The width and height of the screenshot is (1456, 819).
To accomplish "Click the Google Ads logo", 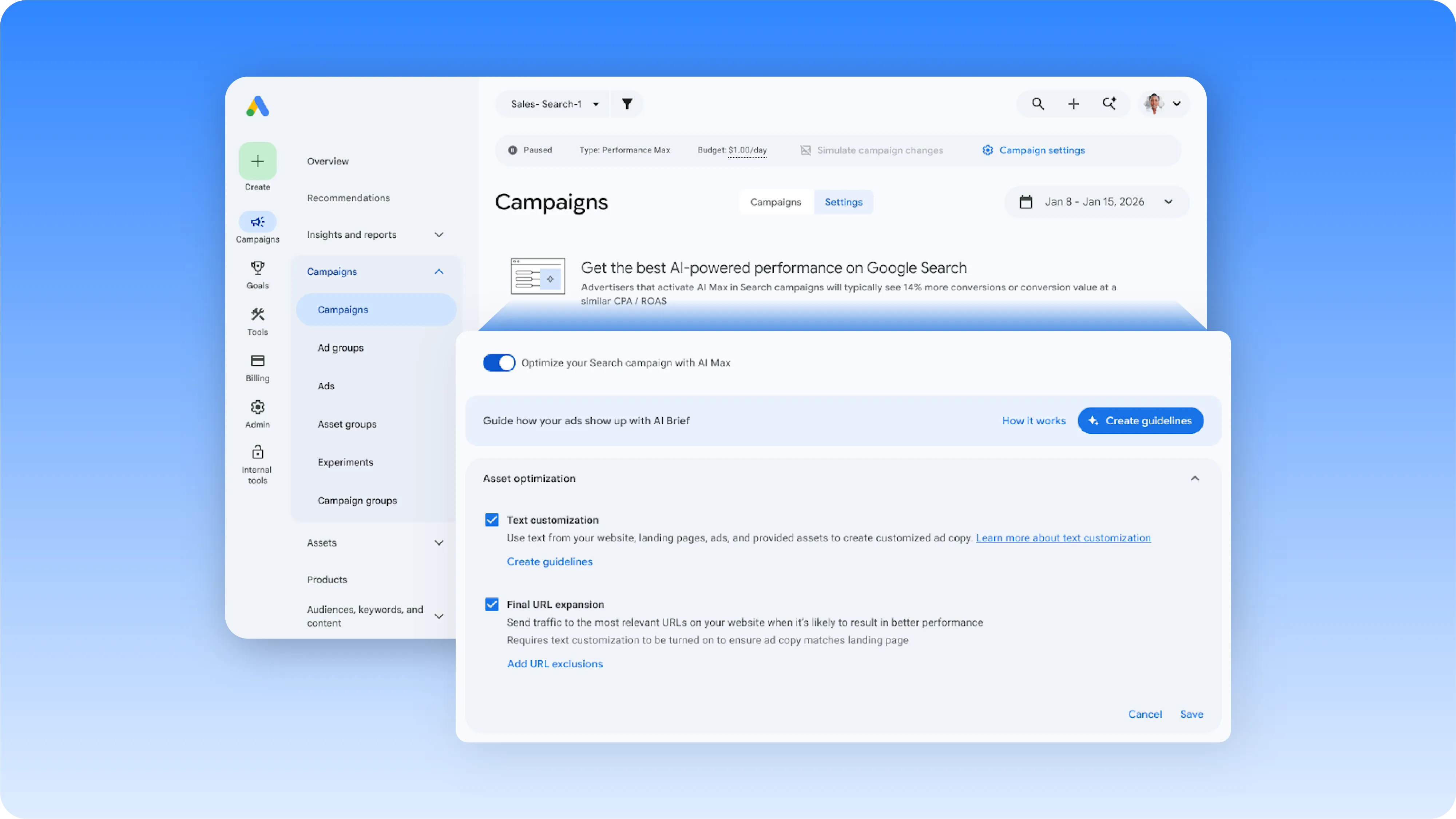I will tap(258, 106).
